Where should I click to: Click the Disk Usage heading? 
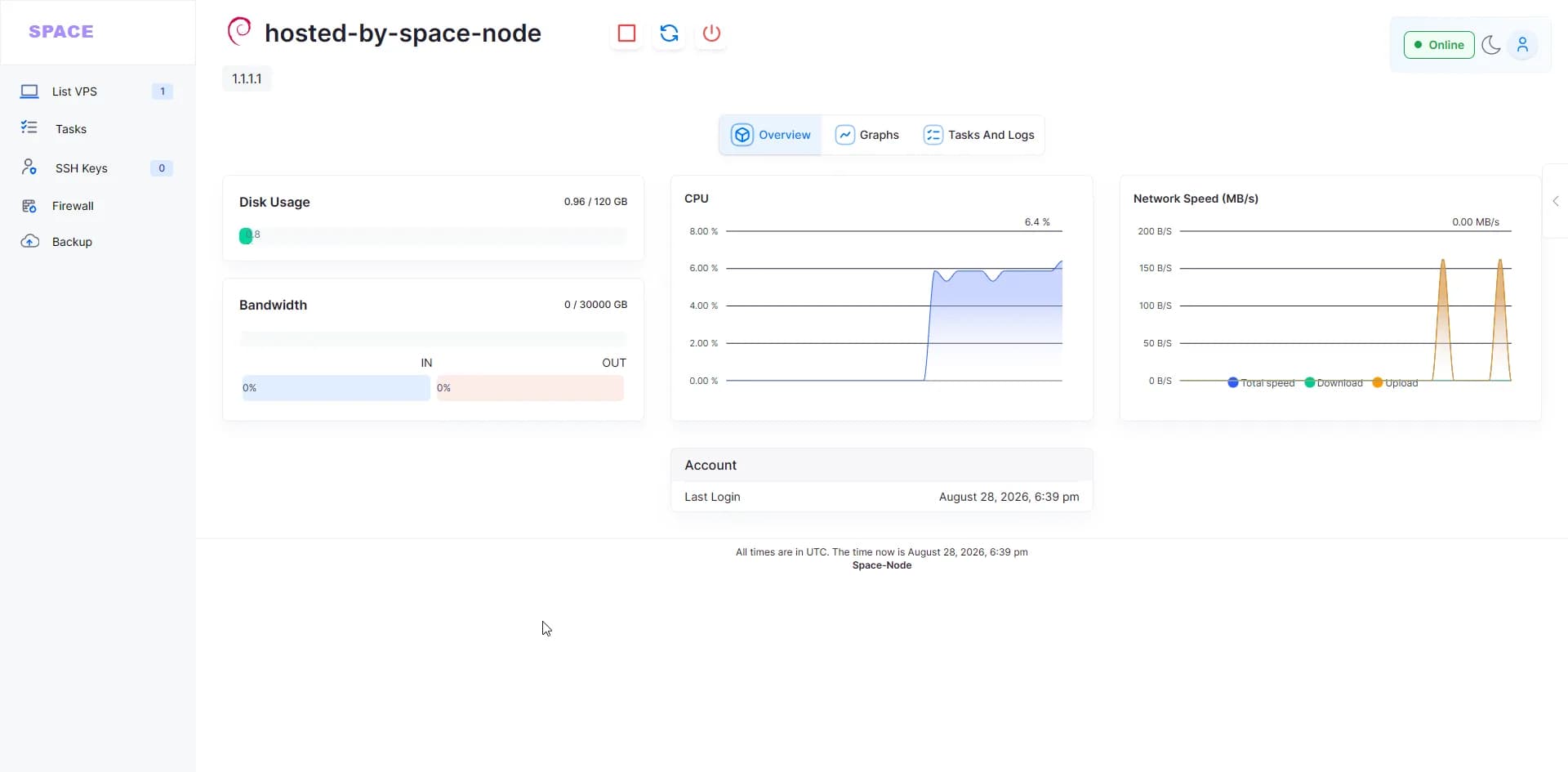point(274,202)
